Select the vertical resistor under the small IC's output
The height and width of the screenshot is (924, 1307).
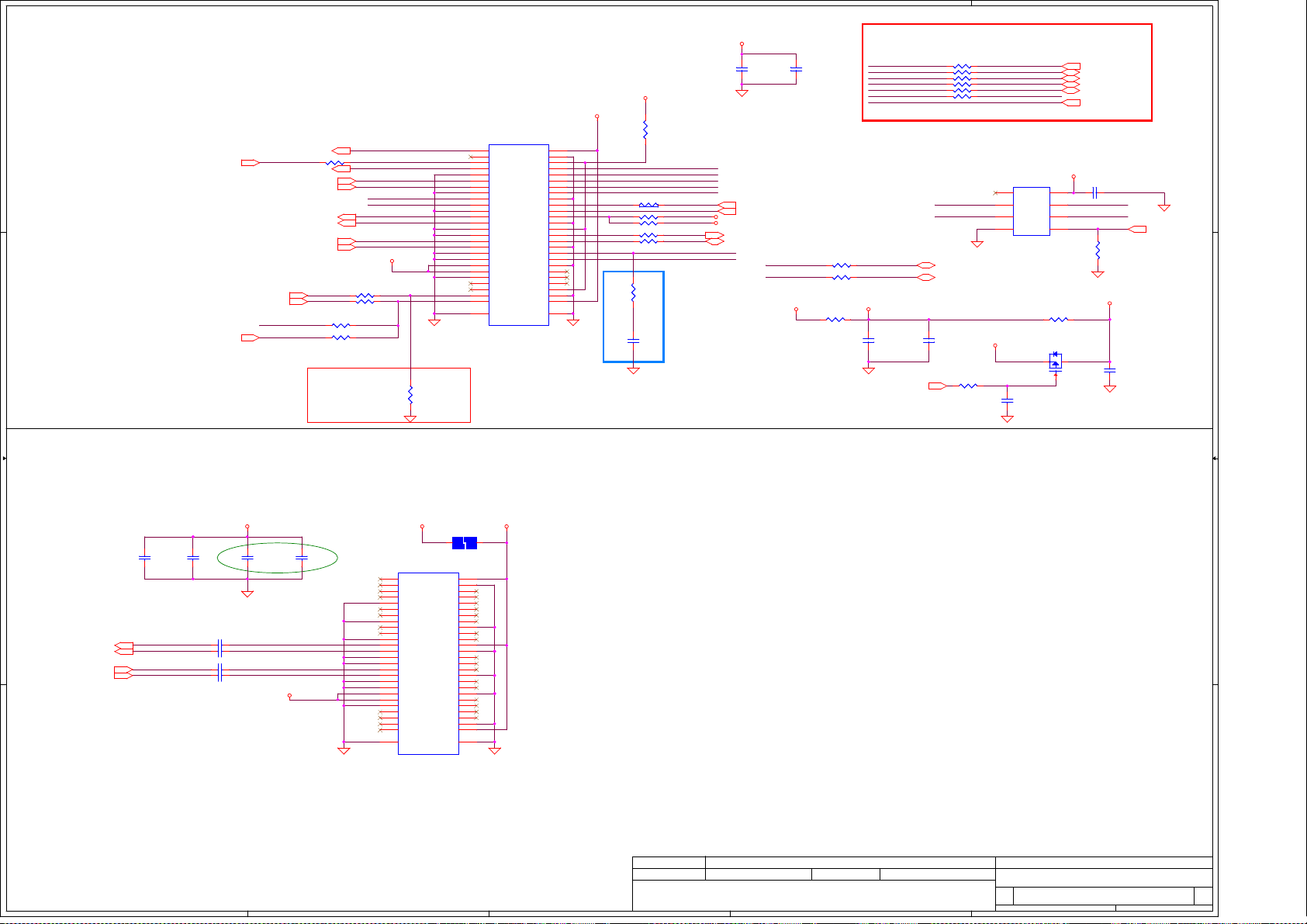(x=1098, y=251)
